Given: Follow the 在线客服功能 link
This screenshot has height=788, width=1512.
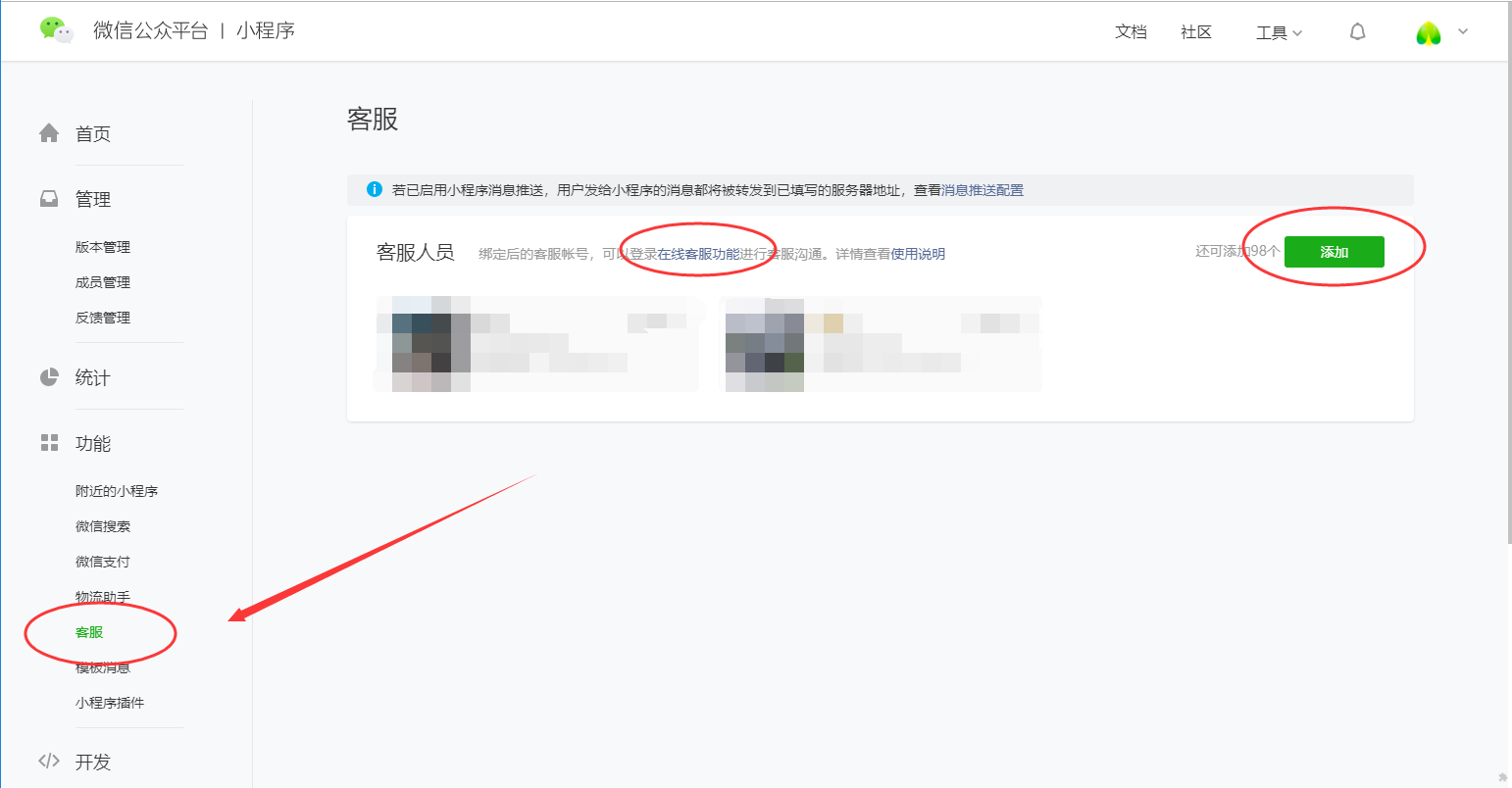Looking at the screenshot, I should tap(699, 254).
